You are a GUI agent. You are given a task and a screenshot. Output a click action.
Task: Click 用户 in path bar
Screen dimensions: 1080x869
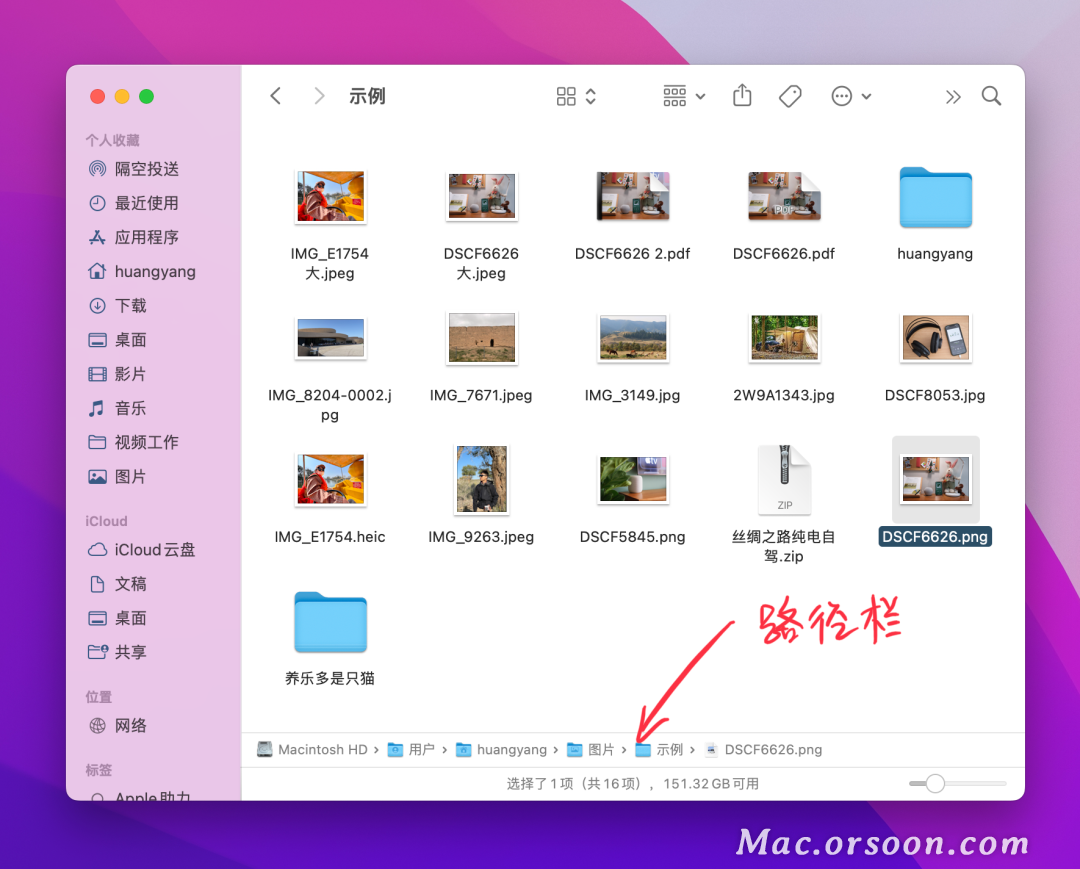411,749
